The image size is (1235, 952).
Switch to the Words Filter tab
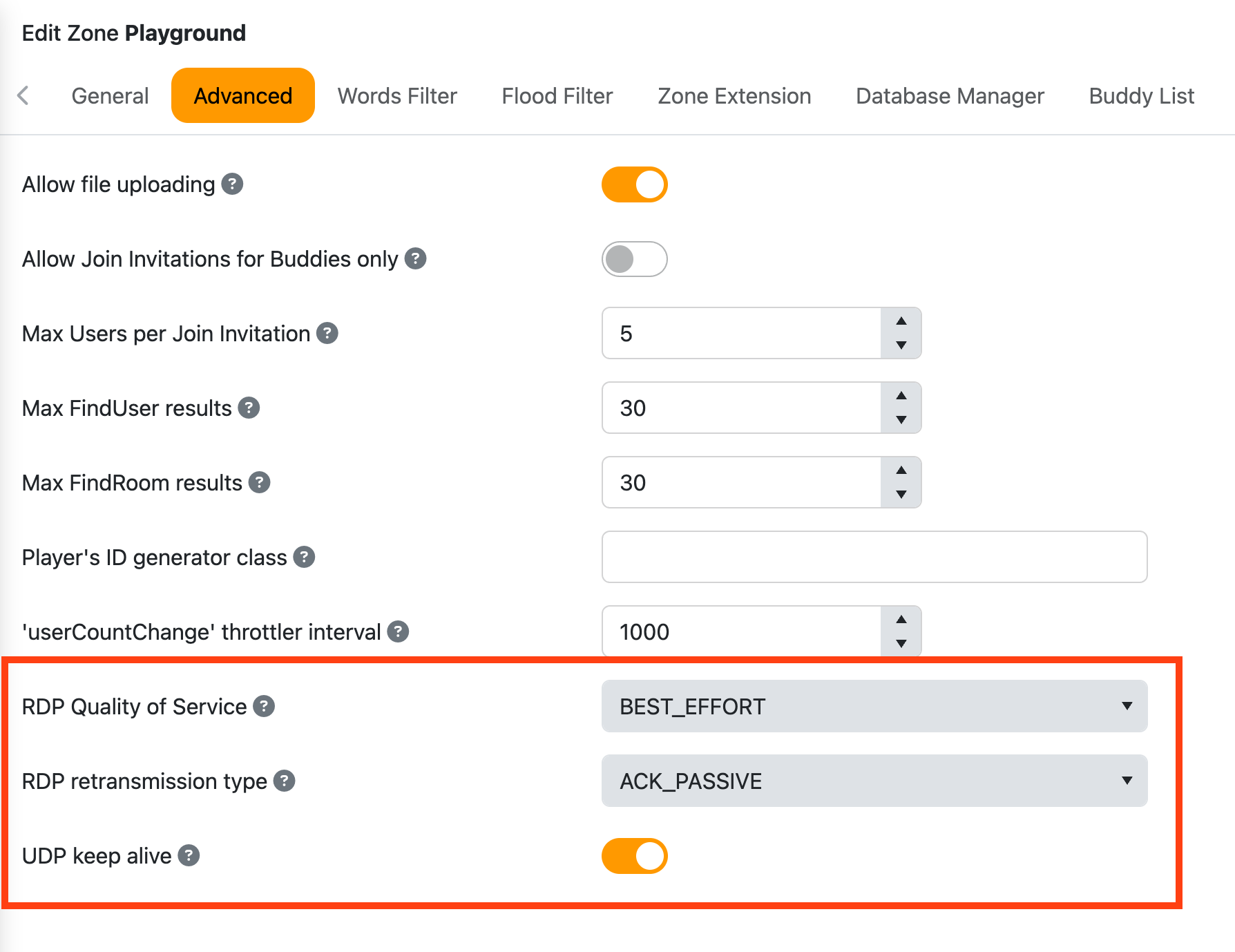(396, 95)
